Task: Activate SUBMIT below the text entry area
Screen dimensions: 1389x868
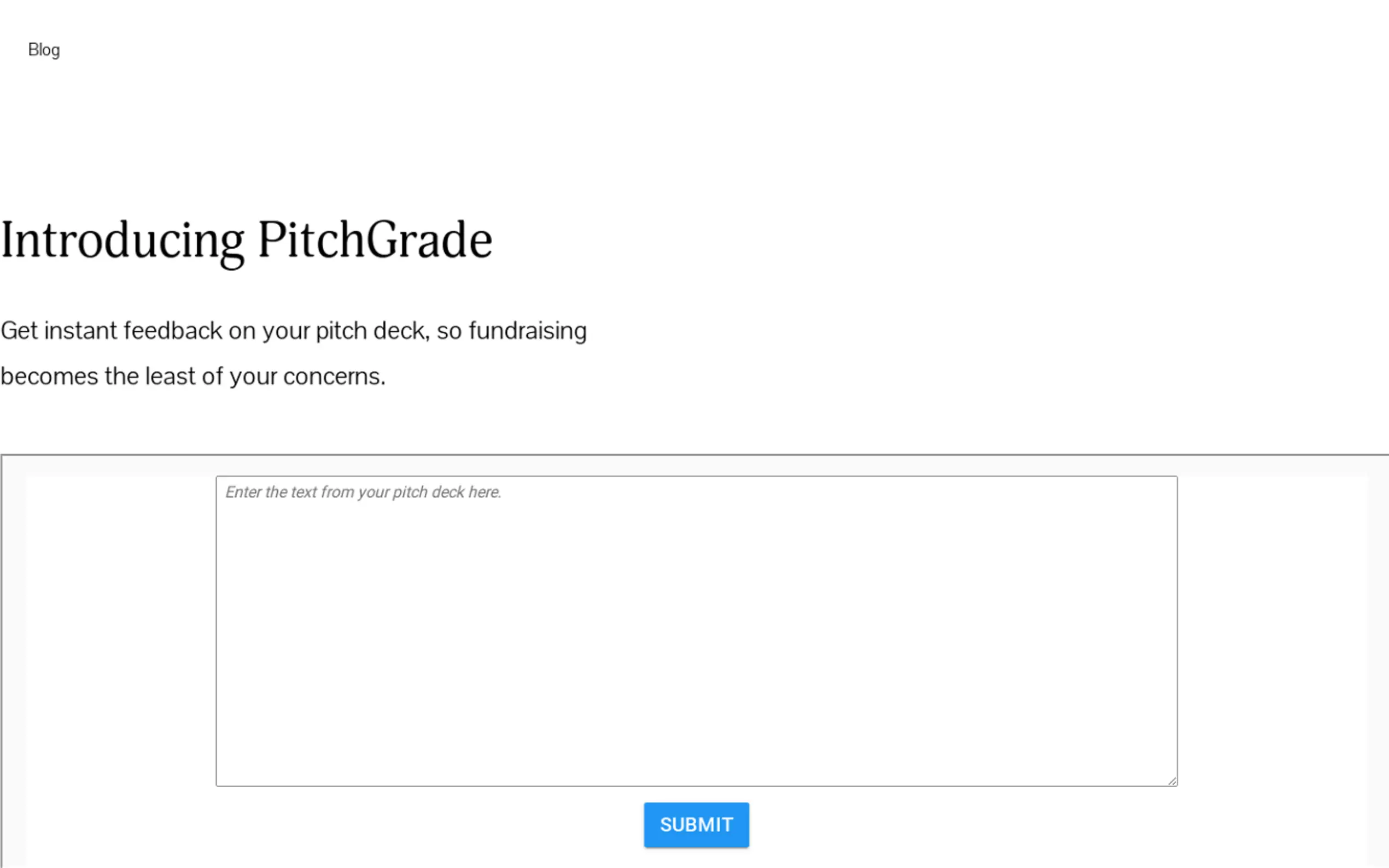Action: click(x=696, y=825)
